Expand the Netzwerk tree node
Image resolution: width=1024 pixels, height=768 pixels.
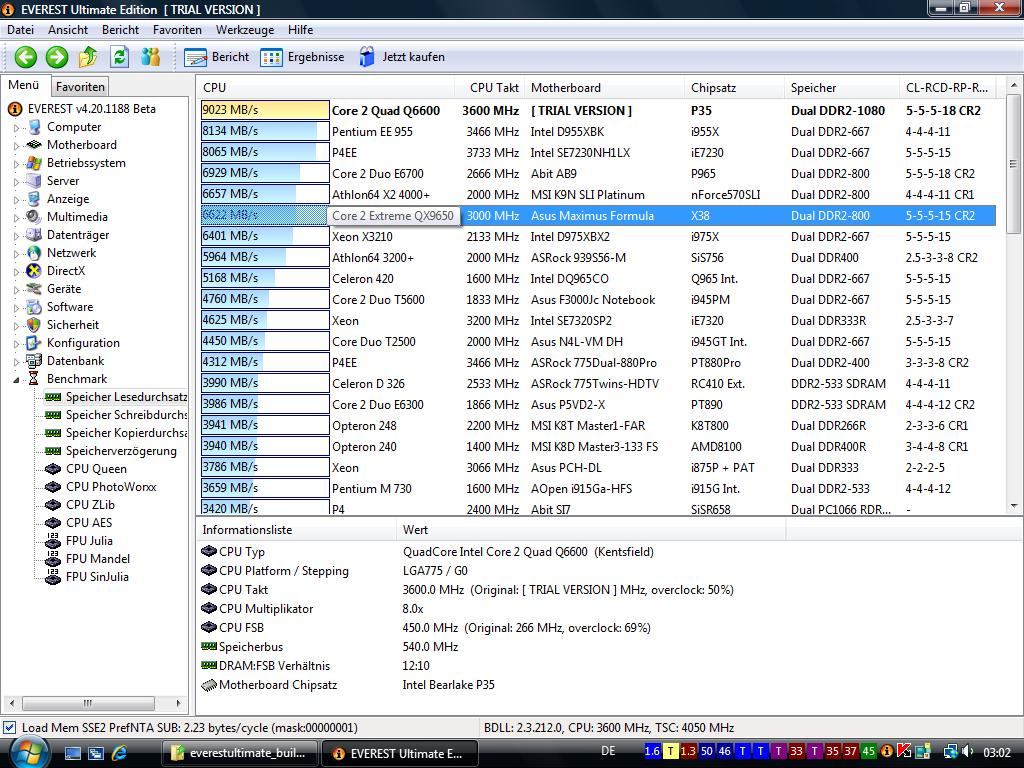(16, 253)
